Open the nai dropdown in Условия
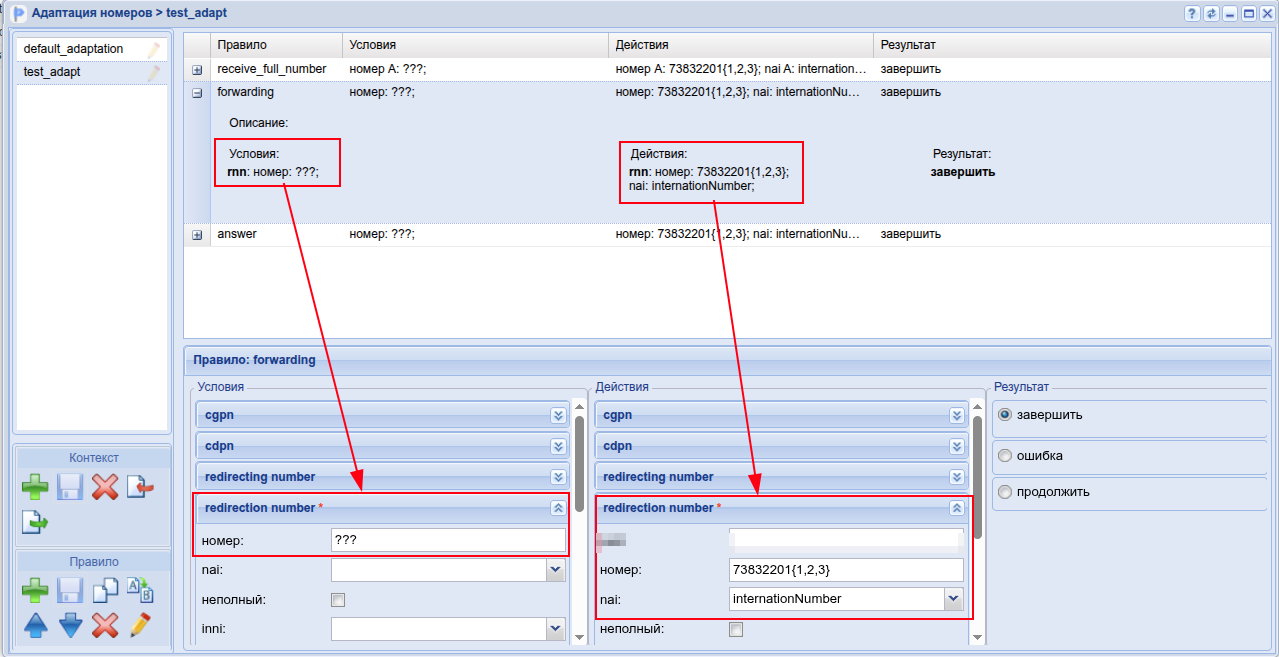This screenshot has width=1279, height=657. [556, 570]
